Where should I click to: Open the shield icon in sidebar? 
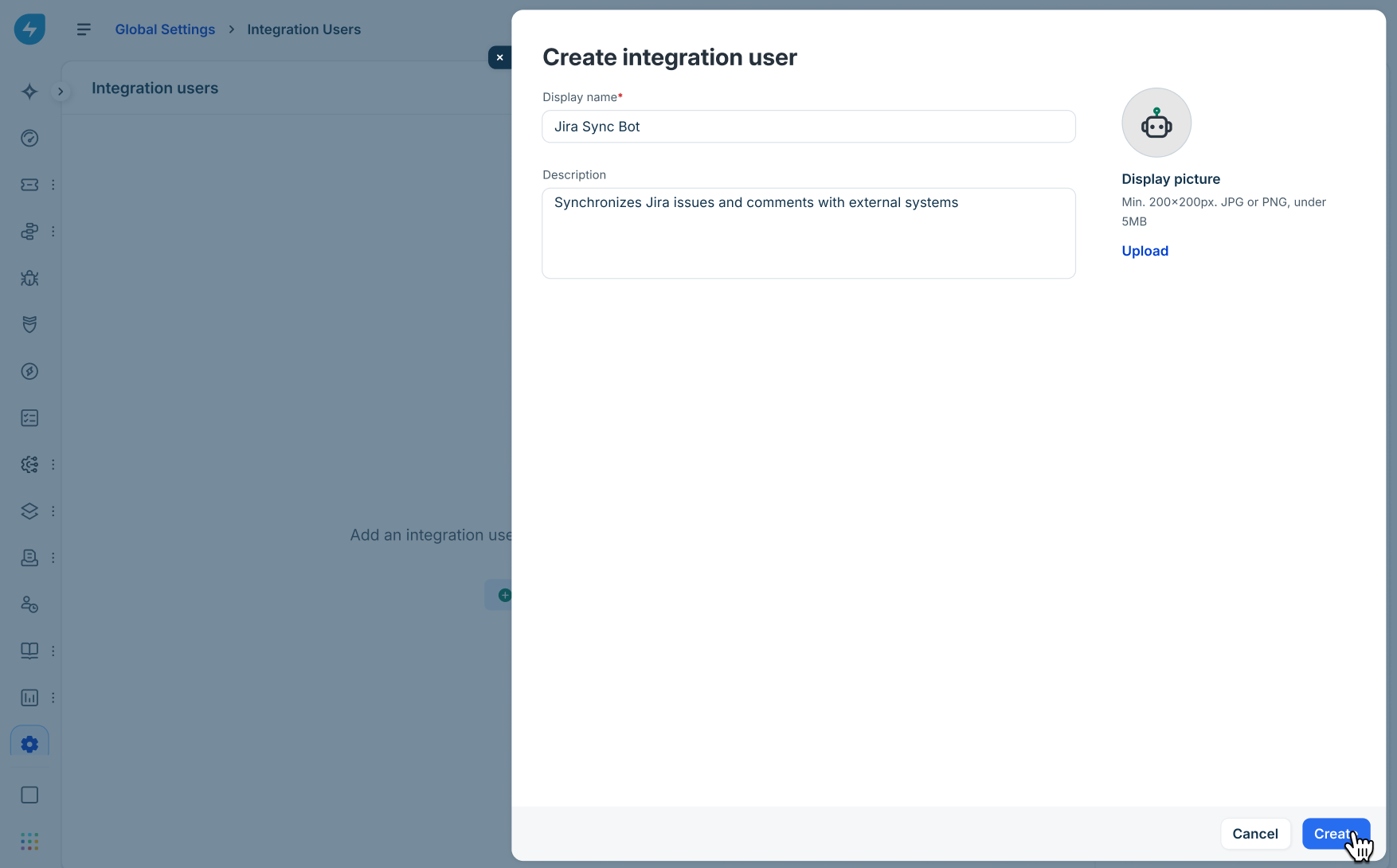[29, 325]
